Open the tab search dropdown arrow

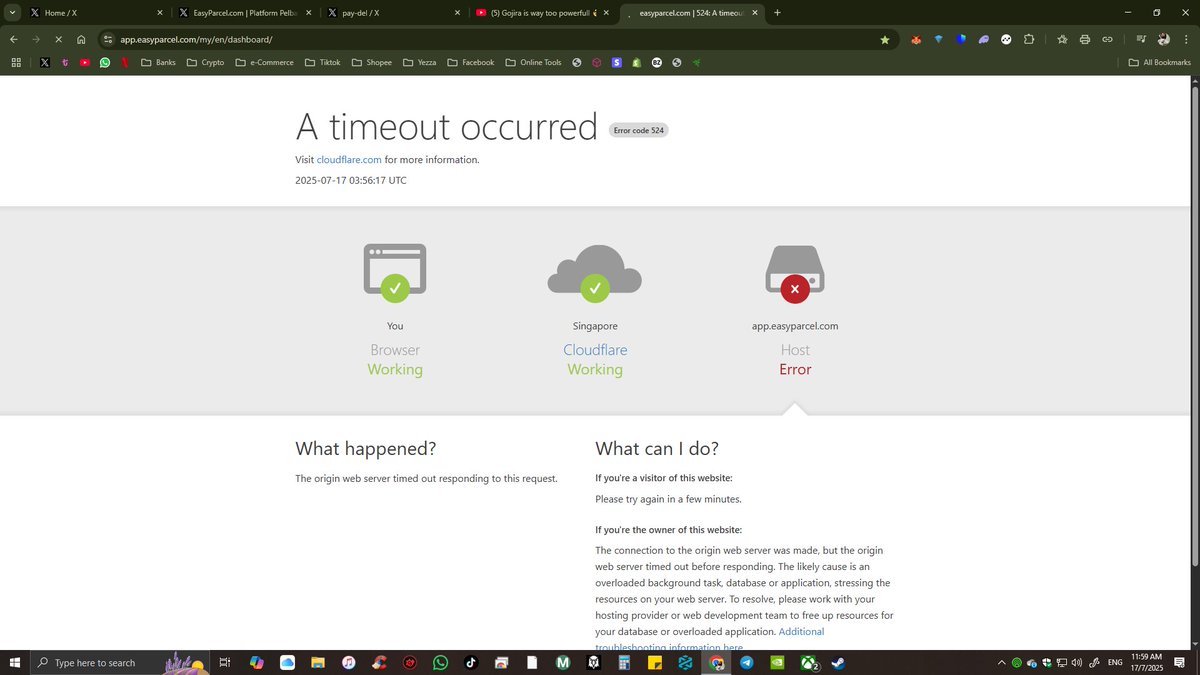pyautogui.click(x=11, y=12)
